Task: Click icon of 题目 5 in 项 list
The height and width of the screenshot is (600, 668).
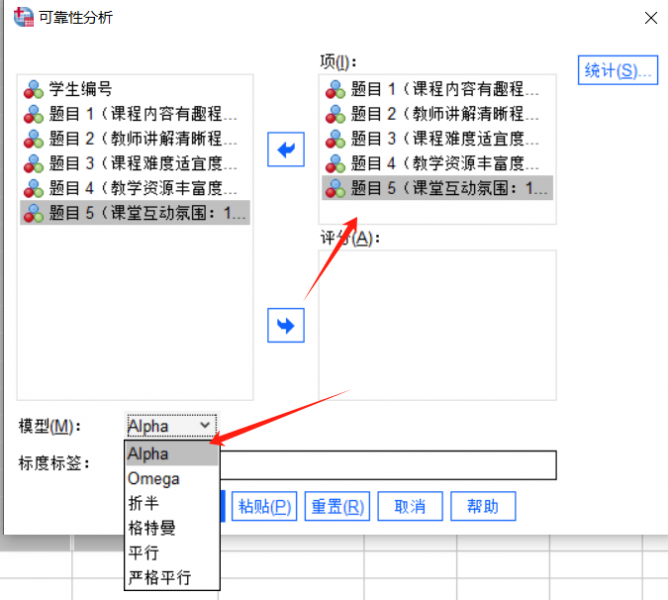Action: point(335,188)
